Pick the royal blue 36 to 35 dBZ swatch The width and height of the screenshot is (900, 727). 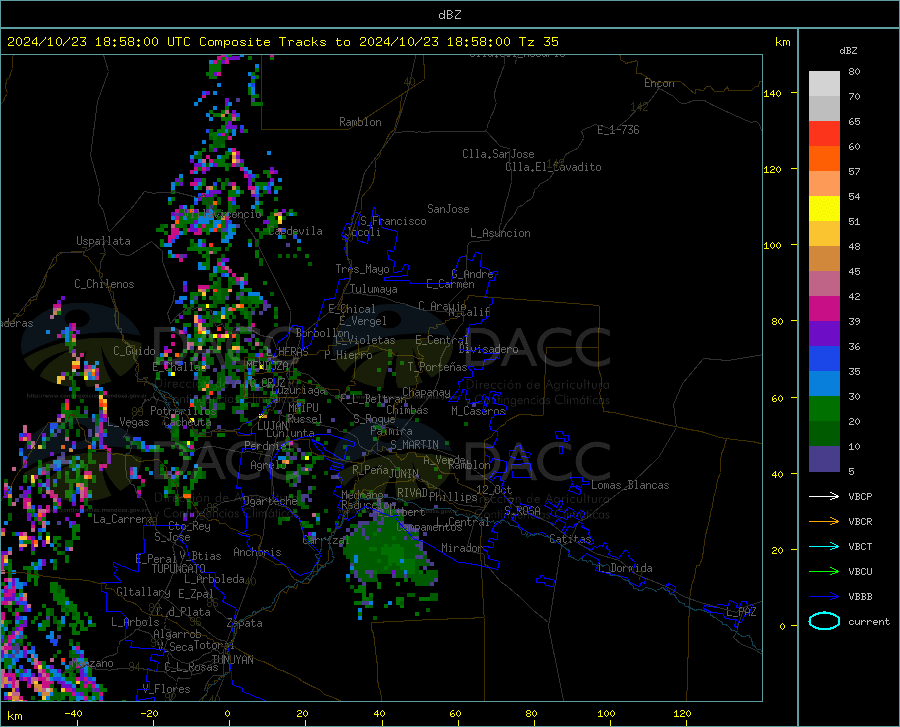click(x=824, y=359)
